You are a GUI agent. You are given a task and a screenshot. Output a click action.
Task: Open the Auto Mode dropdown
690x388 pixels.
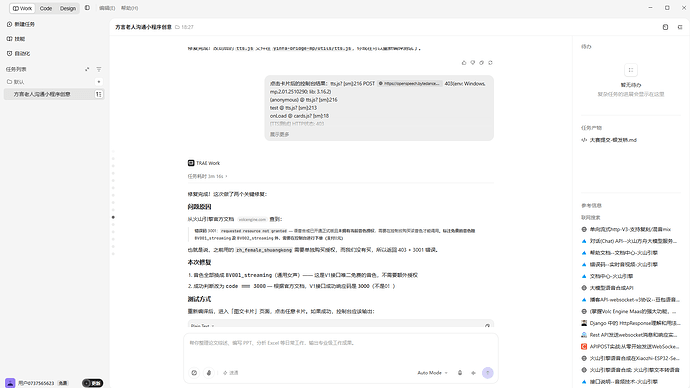click(x=432, y=373)
